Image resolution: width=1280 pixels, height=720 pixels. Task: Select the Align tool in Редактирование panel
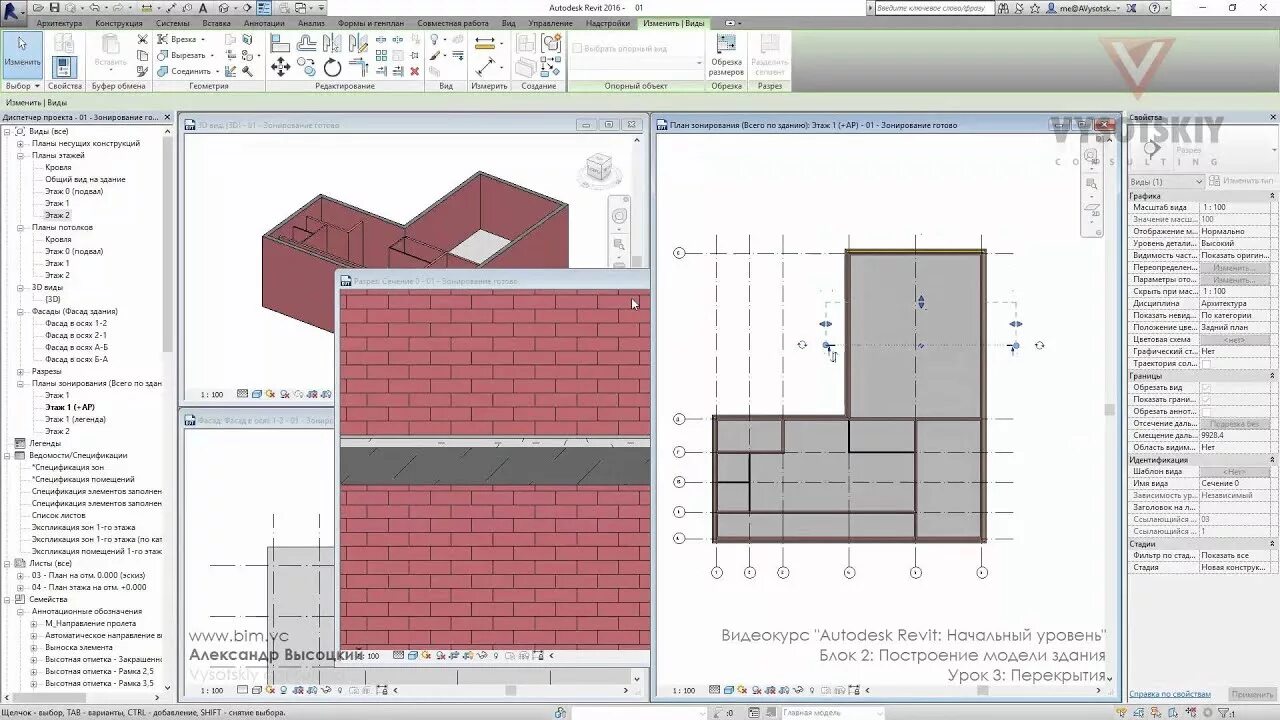pos(281,43)
